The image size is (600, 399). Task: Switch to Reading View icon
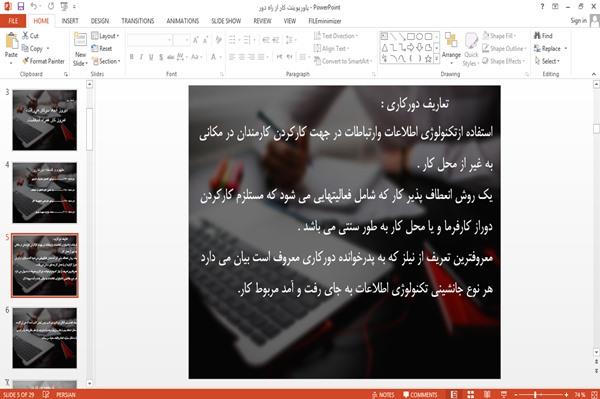487,394
